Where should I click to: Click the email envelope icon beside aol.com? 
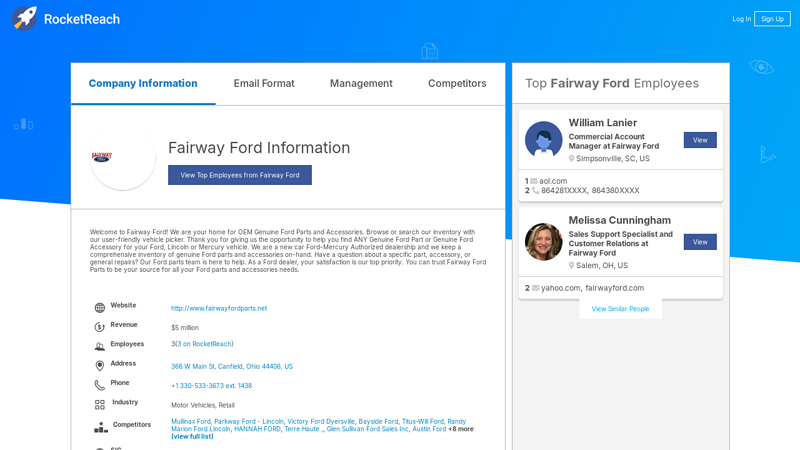pyautogui.click(x=534, y=181)
